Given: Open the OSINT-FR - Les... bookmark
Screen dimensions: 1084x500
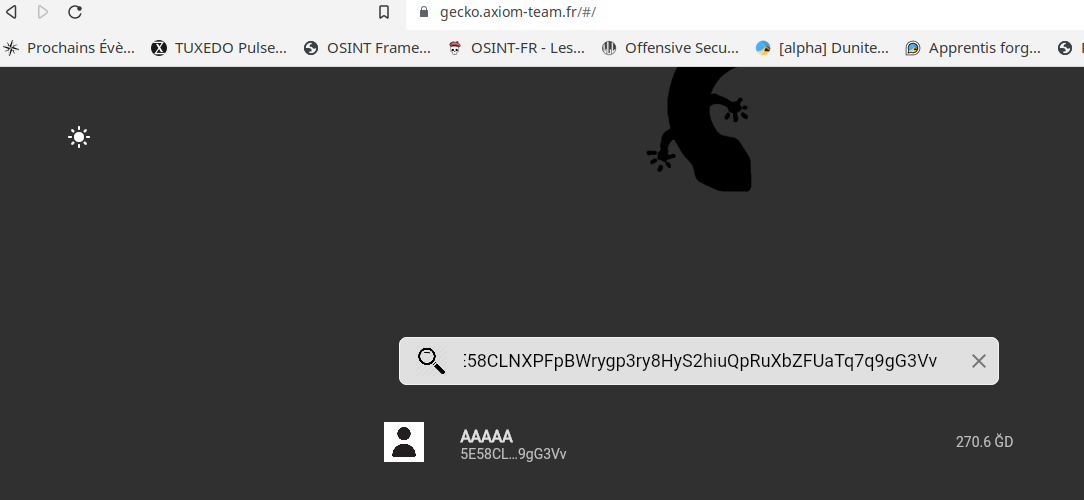Looking at the screenshot, I should (x=516, y=48).
